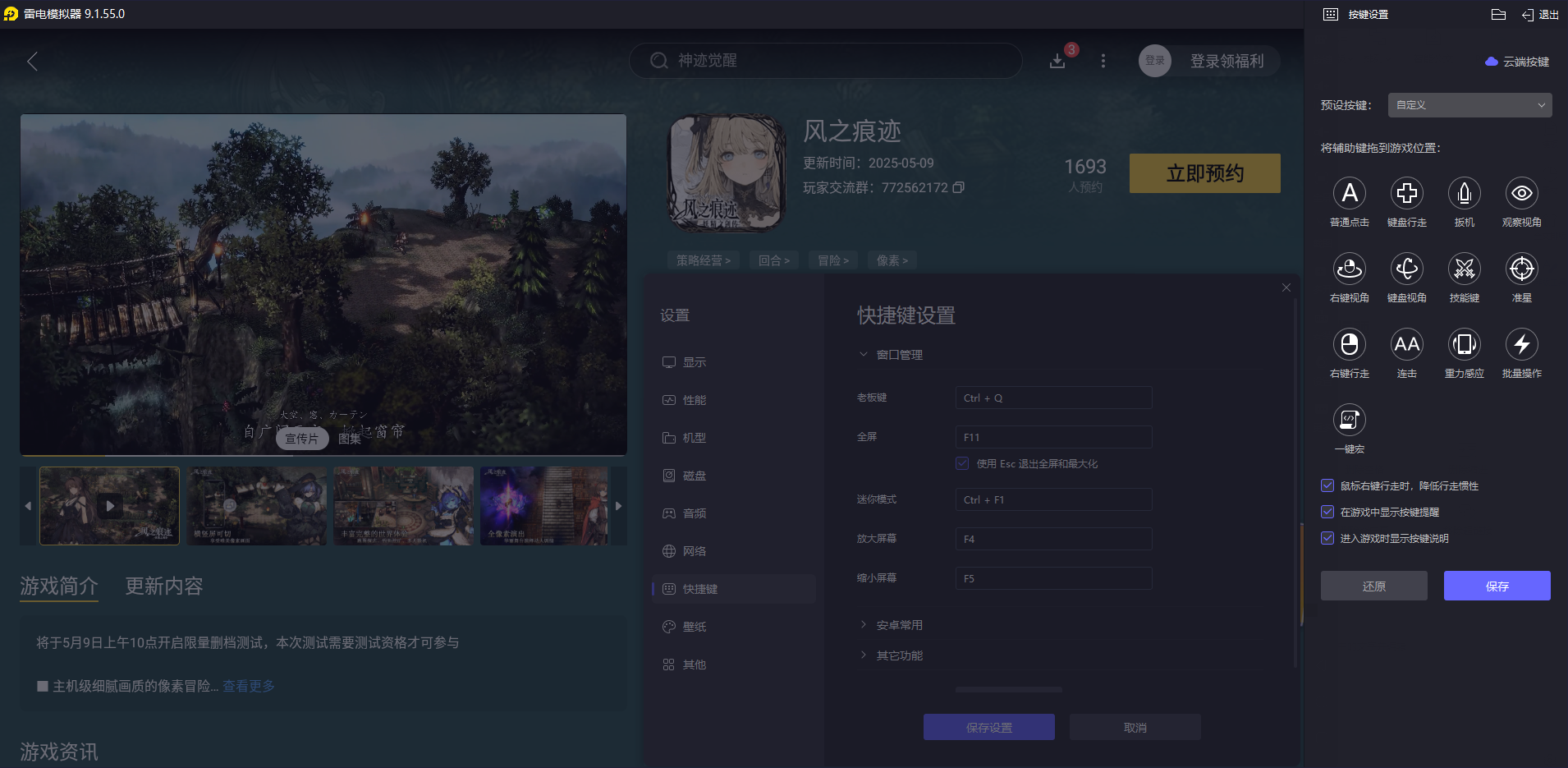Pick the 技能键 skill key icon
This screenshot has width=1568, height=768.
coord(1465,269)
